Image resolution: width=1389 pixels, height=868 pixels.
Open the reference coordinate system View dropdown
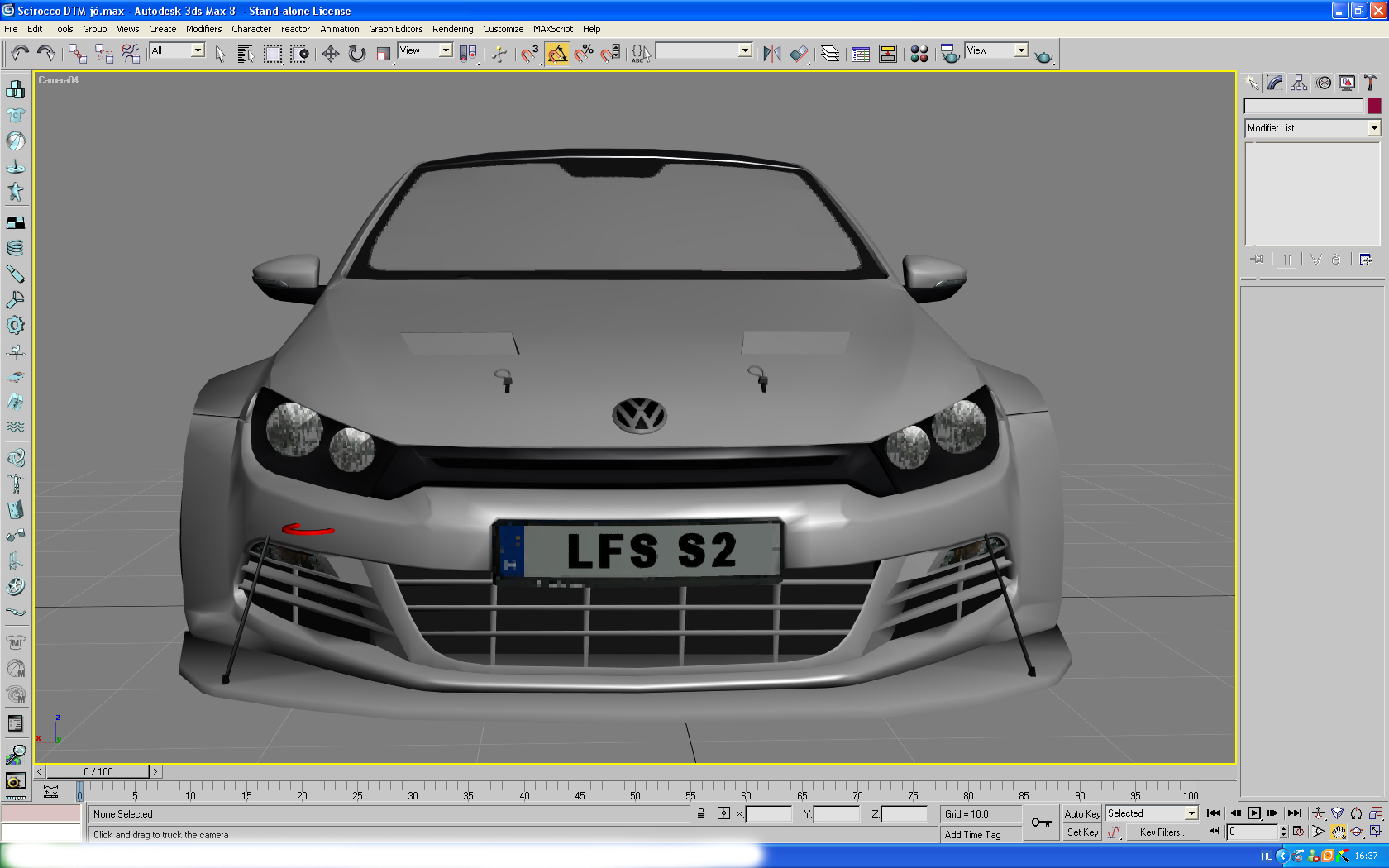pos(425,50)
